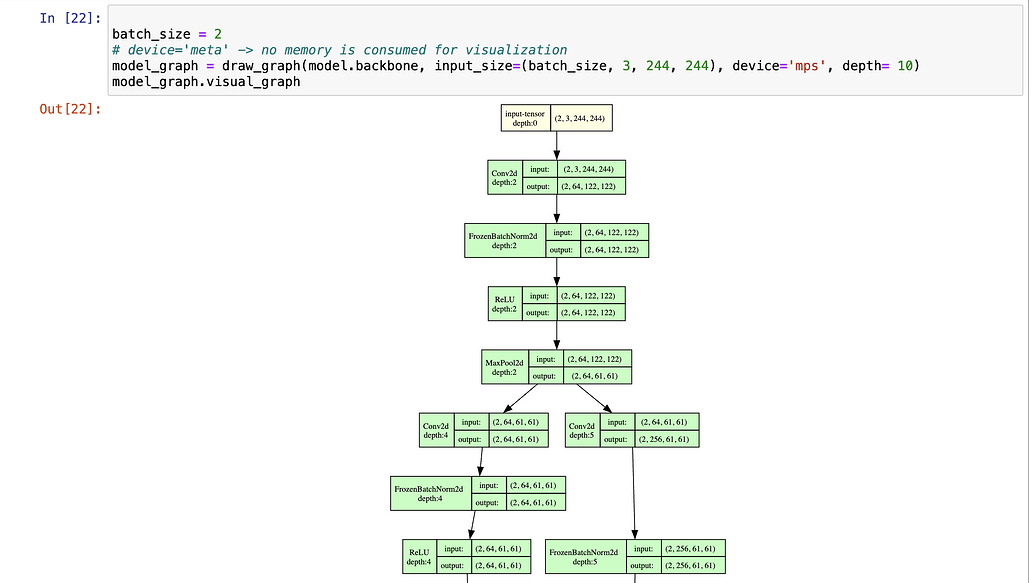Click Conv2d depth:5 output shape (2, 256, 61, 61)
1035x583 pixels.
666,439
